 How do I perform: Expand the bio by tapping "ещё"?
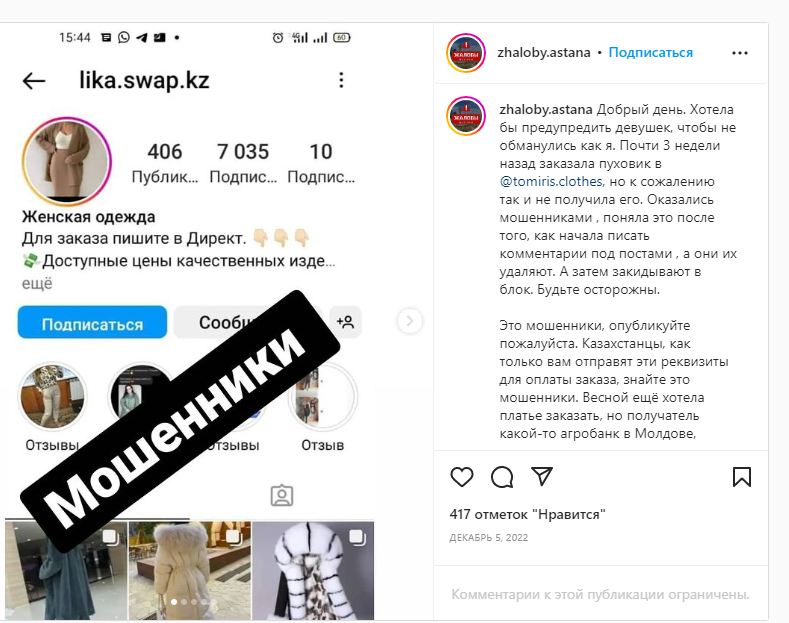37,283
